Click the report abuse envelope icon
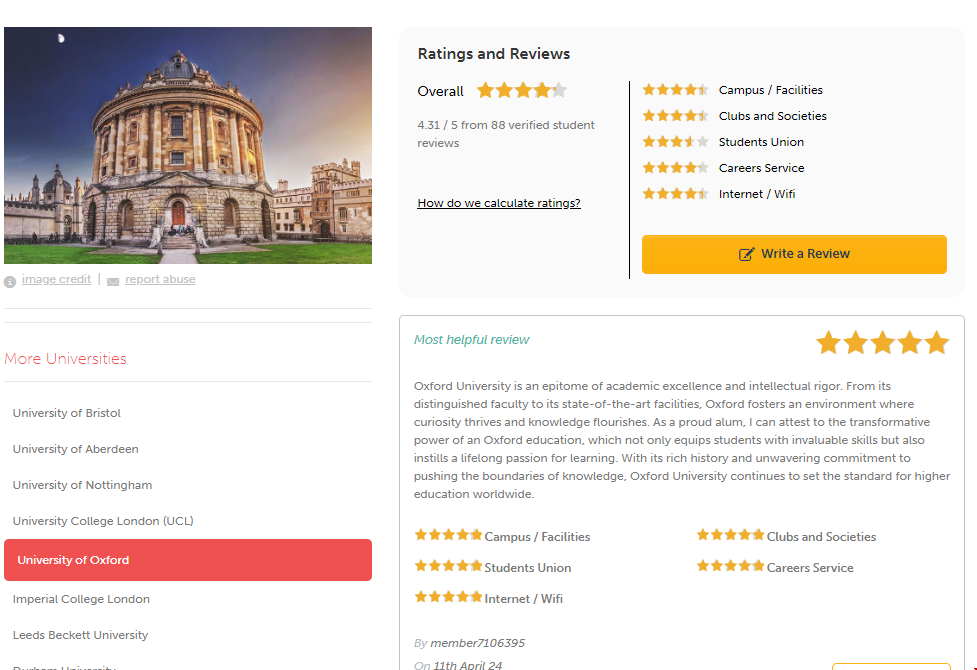The width and height of the screenshot is (977, 670). pyautogui.click(x=113, y=281)
